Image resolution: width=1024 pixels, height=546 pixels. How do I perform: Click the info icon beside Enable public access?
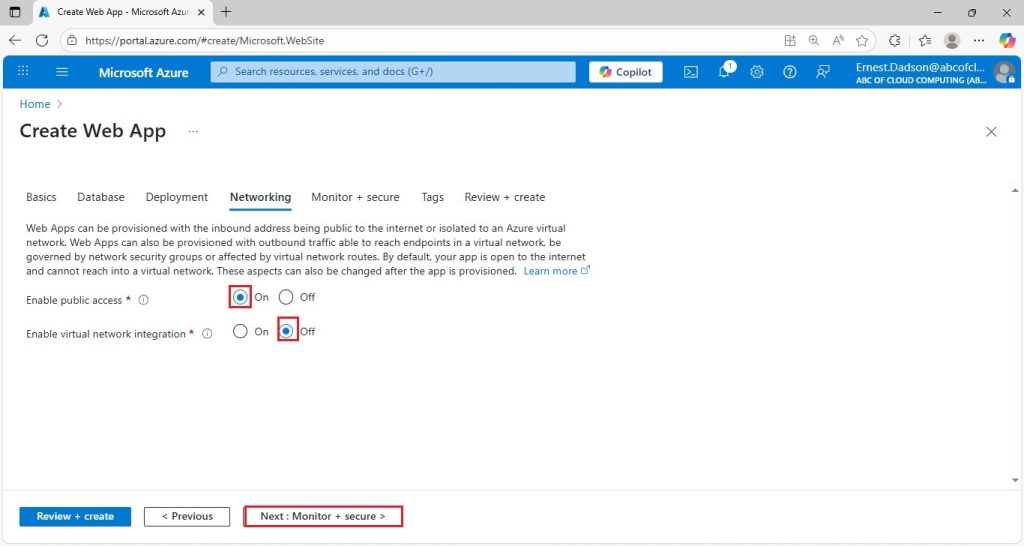[x=144, y=300]
